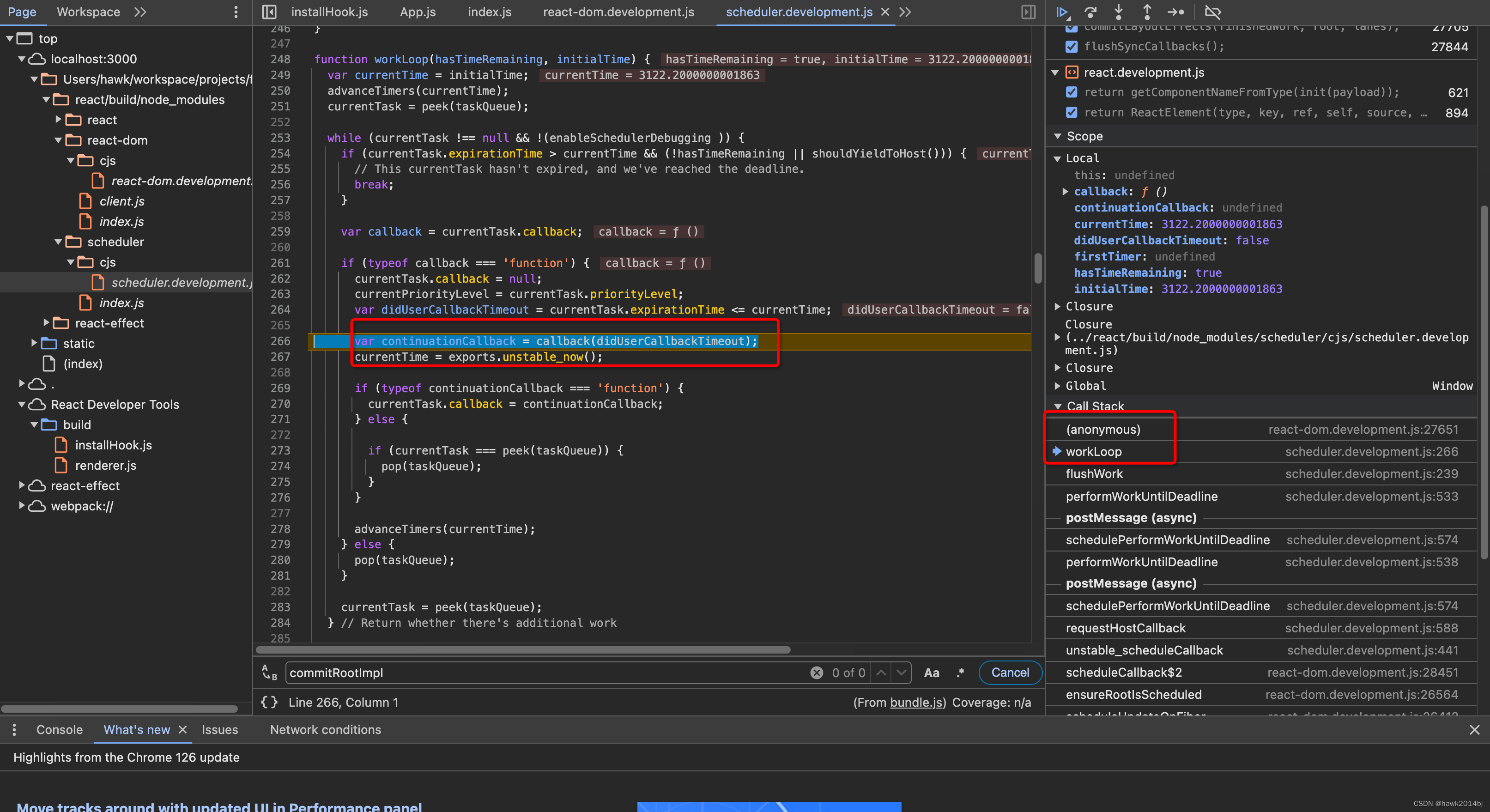Screen dimensions: 1490x812
Task: Open the Console drawer tab
Action: [59, 729]
